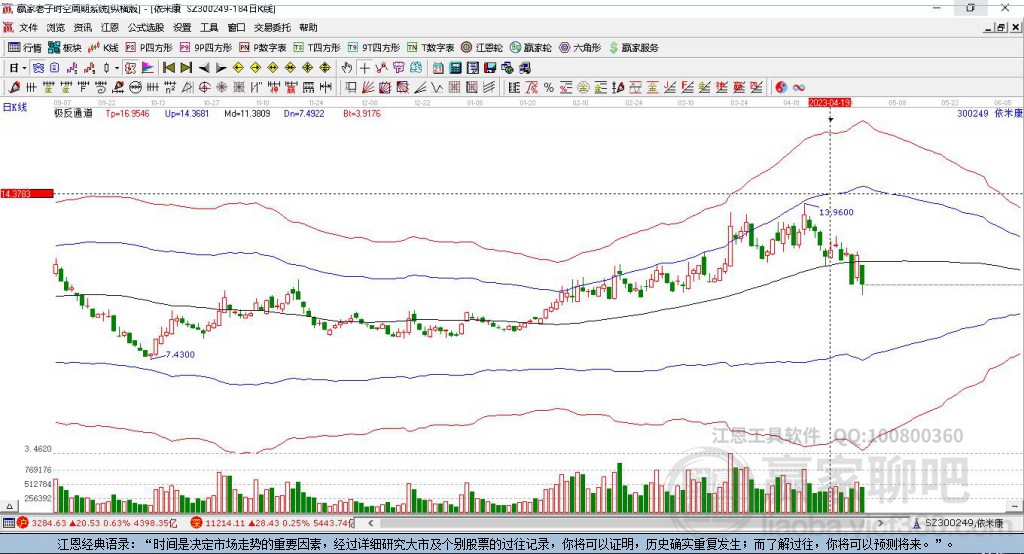
Task: Select the percent % tool
Action: point(549,87)
